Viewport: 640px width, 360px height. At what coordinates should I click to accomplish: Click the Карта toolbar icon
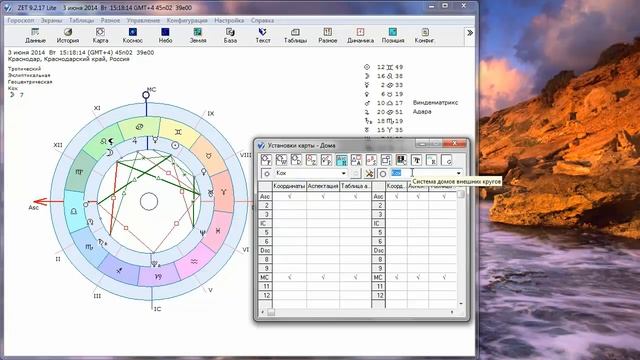coord(100,36)
